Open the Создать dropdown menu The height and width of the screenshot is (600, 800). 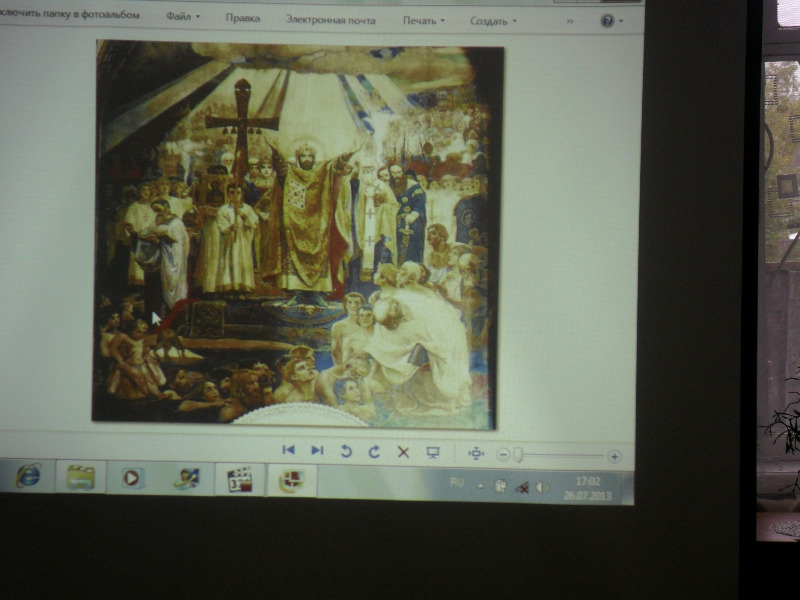(x=493, y=21)
